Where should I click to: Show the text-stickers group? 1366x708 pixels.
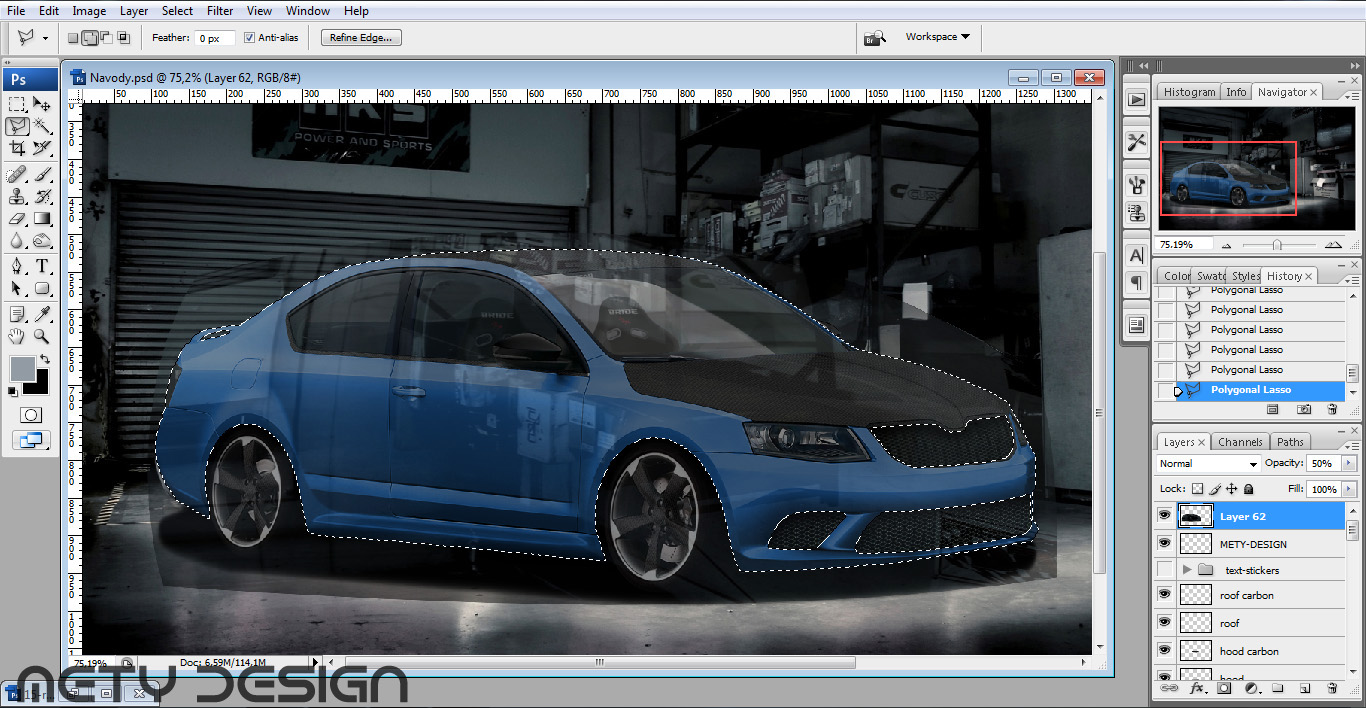pos(1164,569)
